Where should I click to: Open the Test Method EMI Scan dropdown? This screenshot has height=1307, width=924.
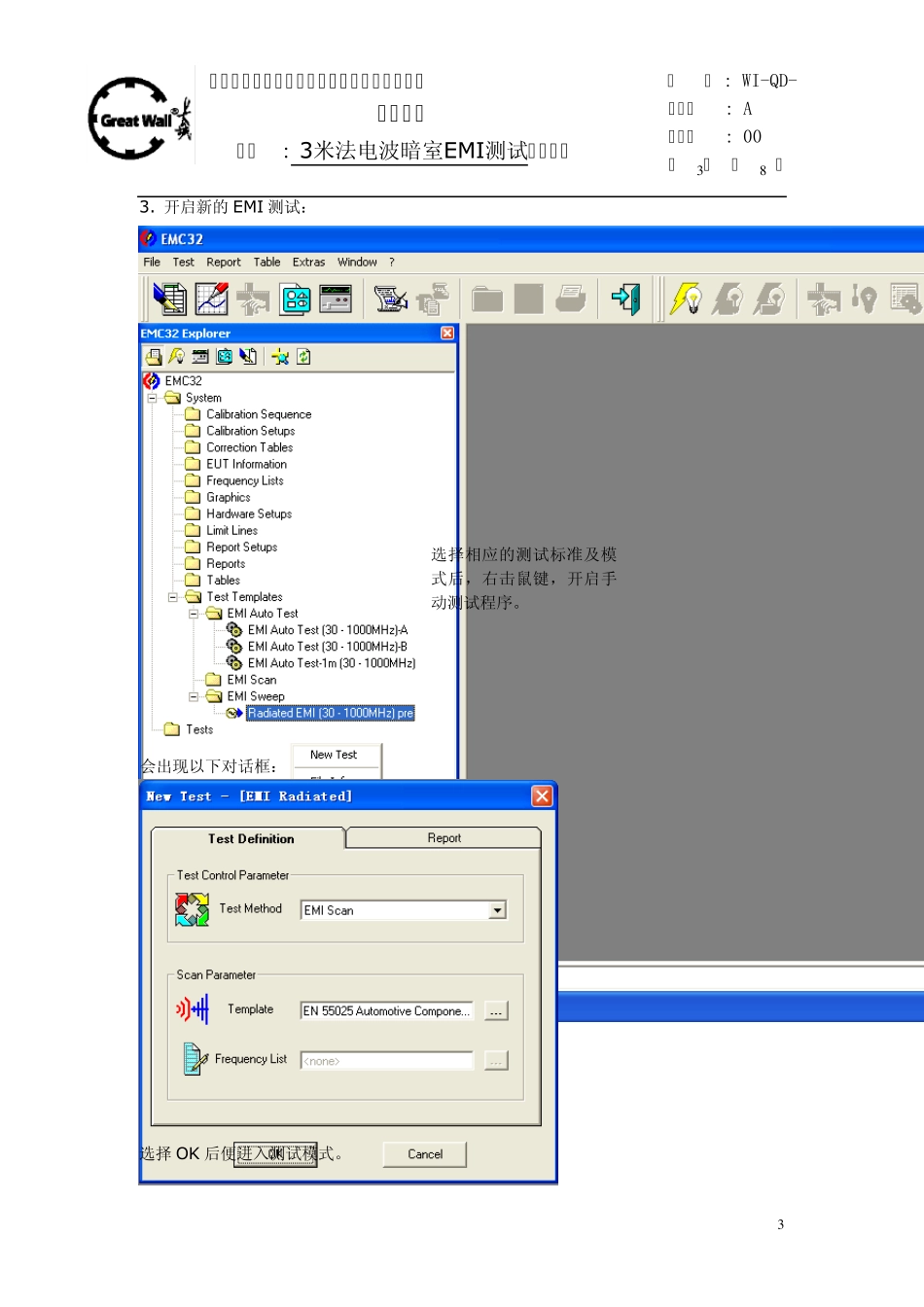pos(497,910)
